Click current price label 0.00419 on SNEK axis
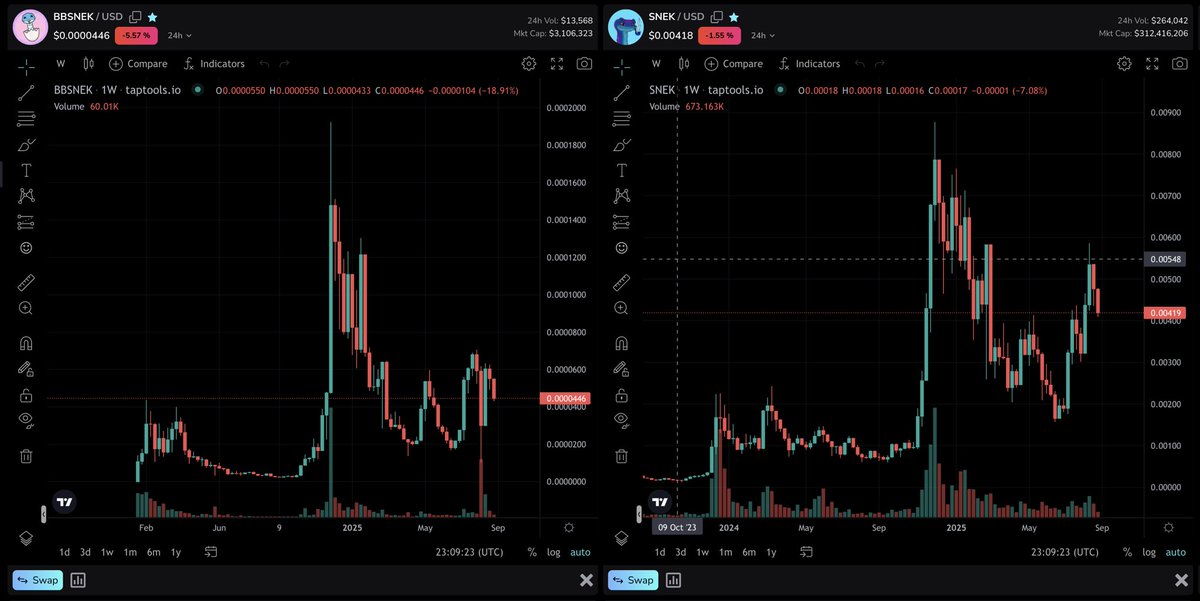 click(x=1165, y=313)
